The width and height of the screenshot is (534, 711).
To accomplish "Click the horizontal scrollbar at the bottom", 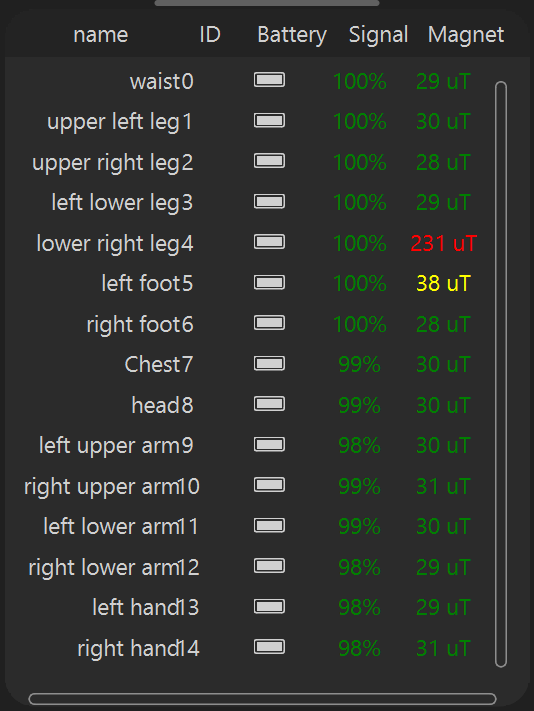I will [262, 699].
